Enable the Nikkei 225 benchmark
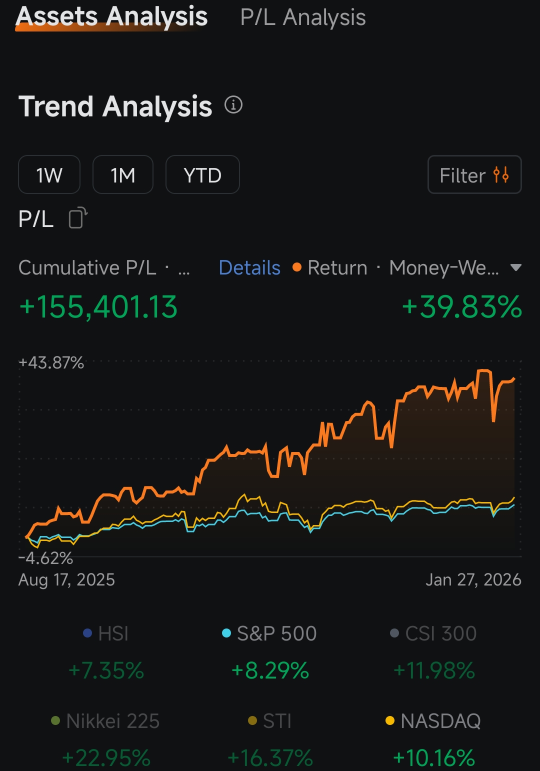Screen dimensions: 540x771 pyautogui.click(x=105, y=721)
